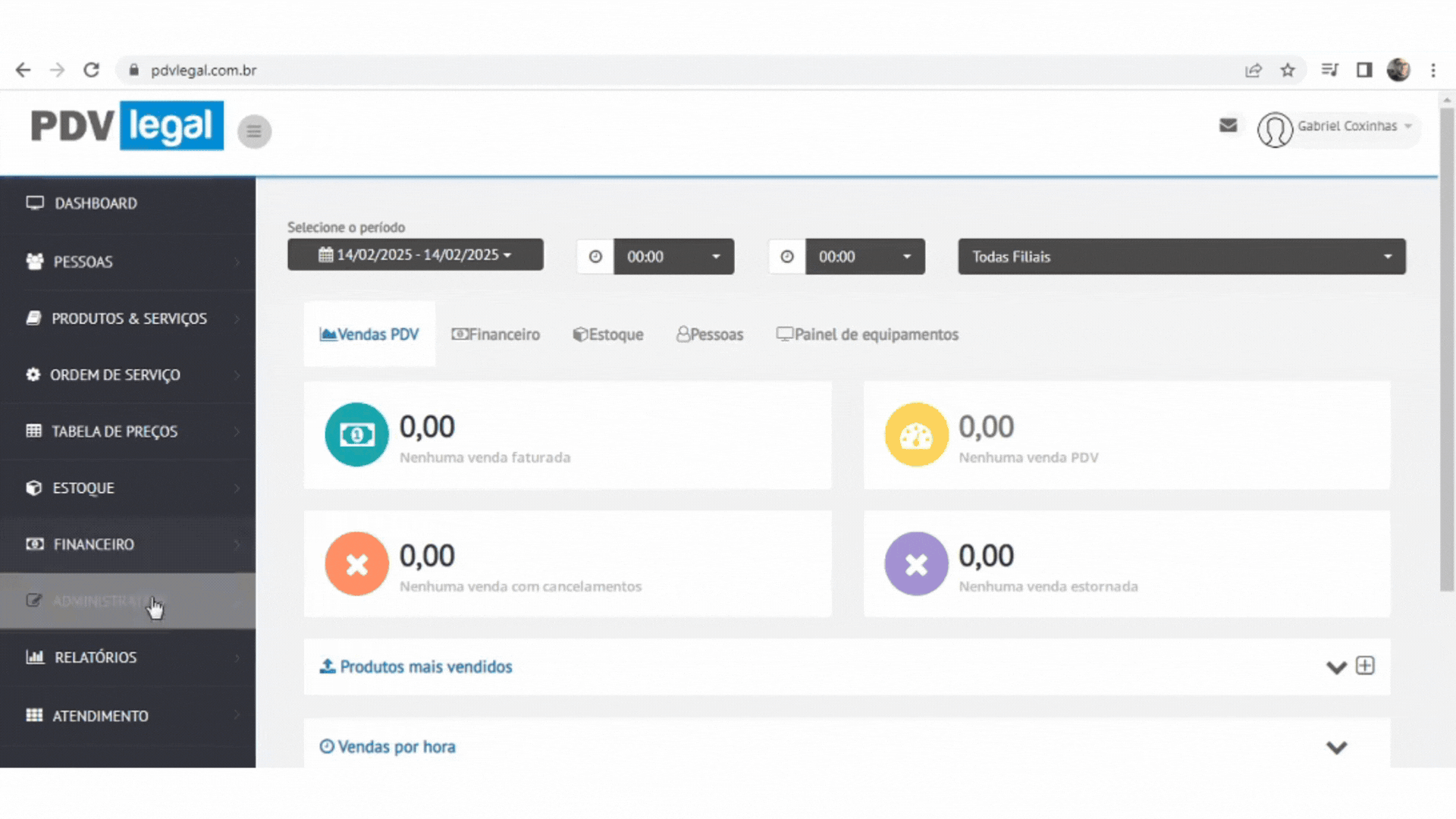This screenshot has height=819, width=1456.
Task: Reload the page in the browser
Action: click(92, 71)
